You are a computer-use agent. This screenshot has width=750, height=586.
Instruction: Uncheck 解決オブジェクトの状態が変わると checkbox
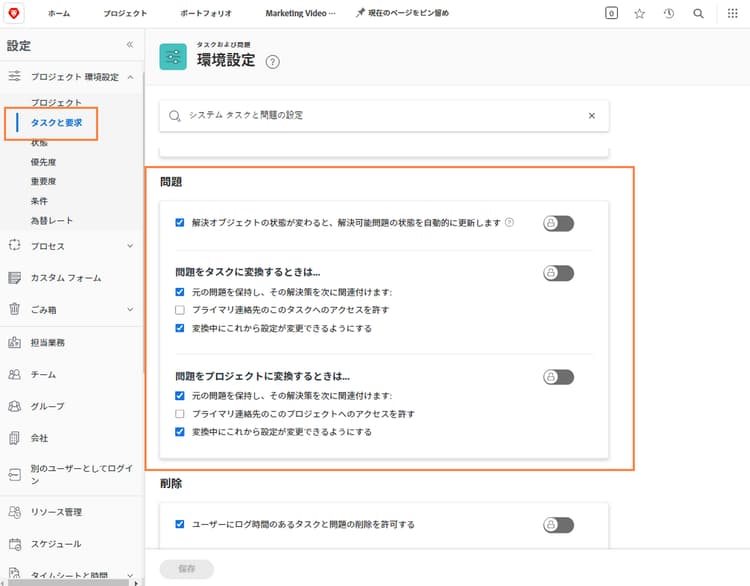(180, 222)
